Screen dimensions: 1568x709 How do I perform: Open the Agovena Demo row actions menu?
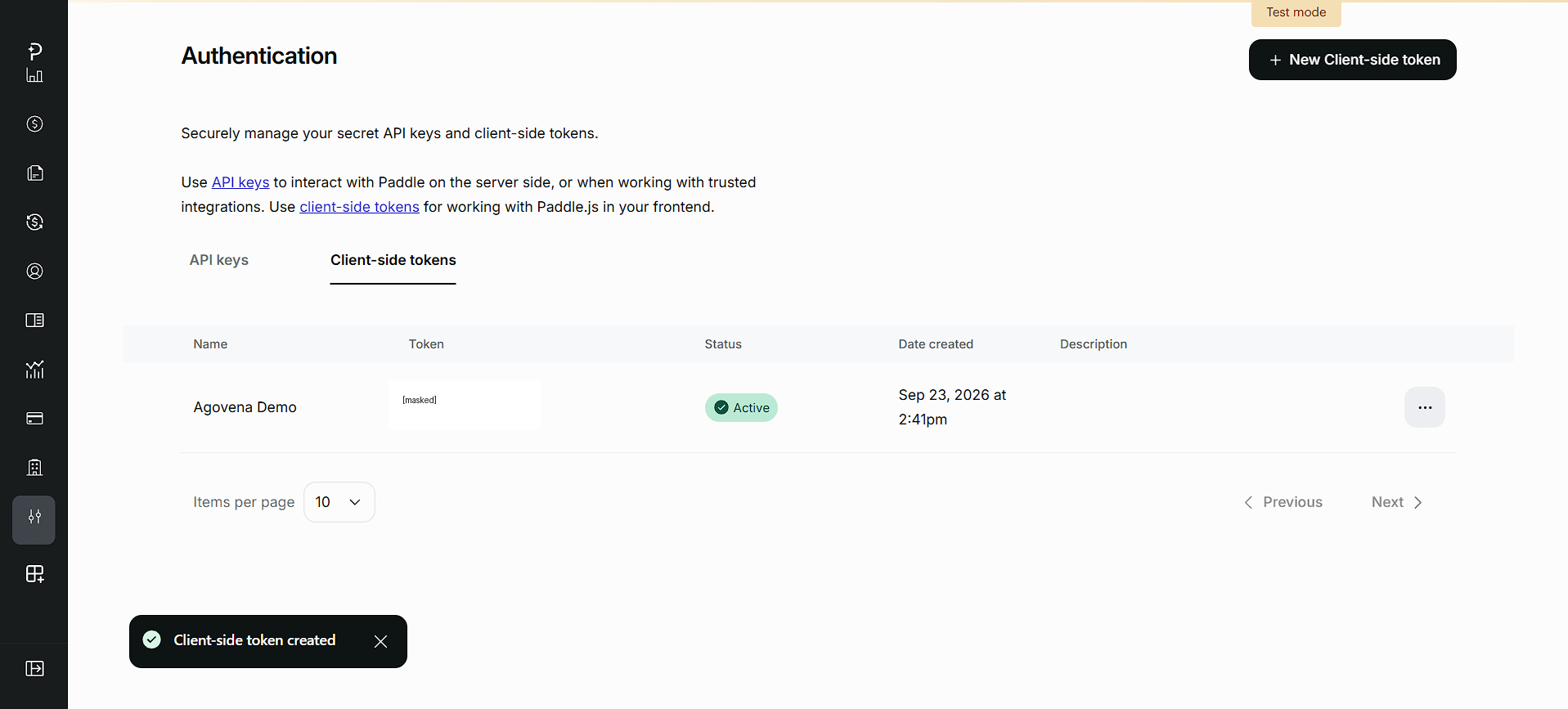tap(1425, 407)
